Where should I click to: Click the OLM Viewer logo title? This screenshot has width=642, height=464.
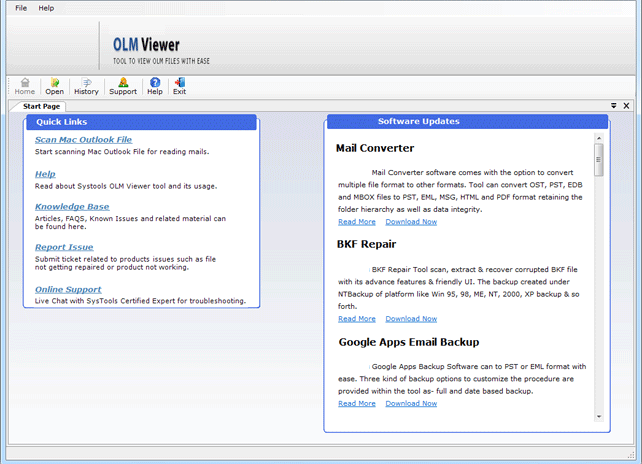pyautogui.click(x=146, y=45)
